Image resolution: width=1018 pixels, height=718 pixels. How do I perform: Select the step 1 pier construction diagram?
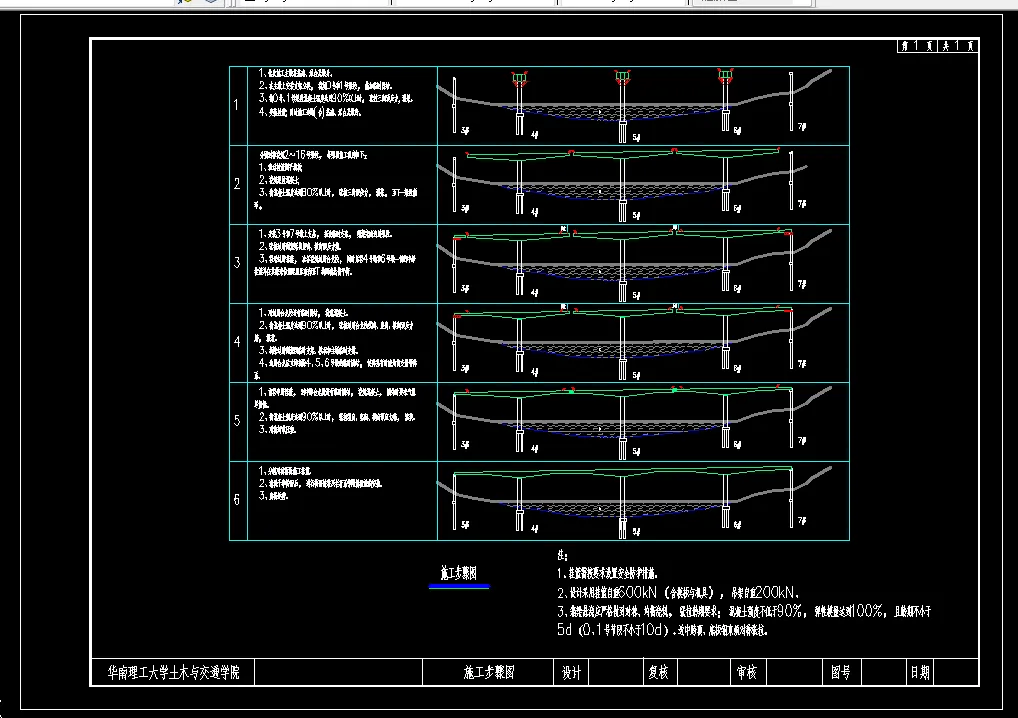click(x=643, y=106)
